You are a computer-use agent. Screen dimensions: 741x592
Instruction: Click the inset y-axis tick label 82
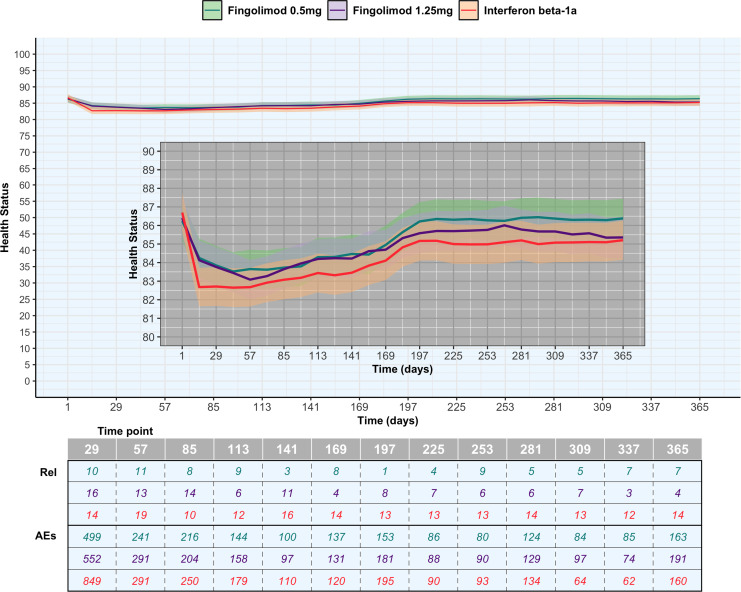[148, 300]
